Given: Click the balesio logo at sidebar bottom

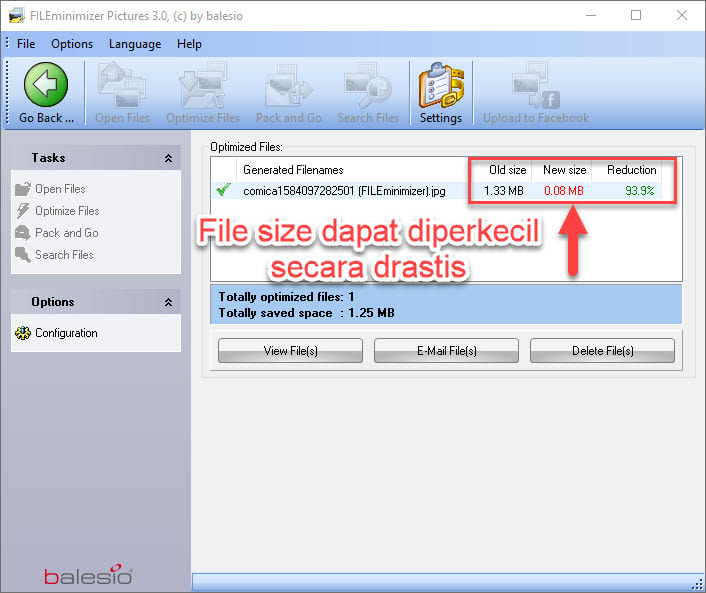Looking at the screenshot, I should coord(88,575).
